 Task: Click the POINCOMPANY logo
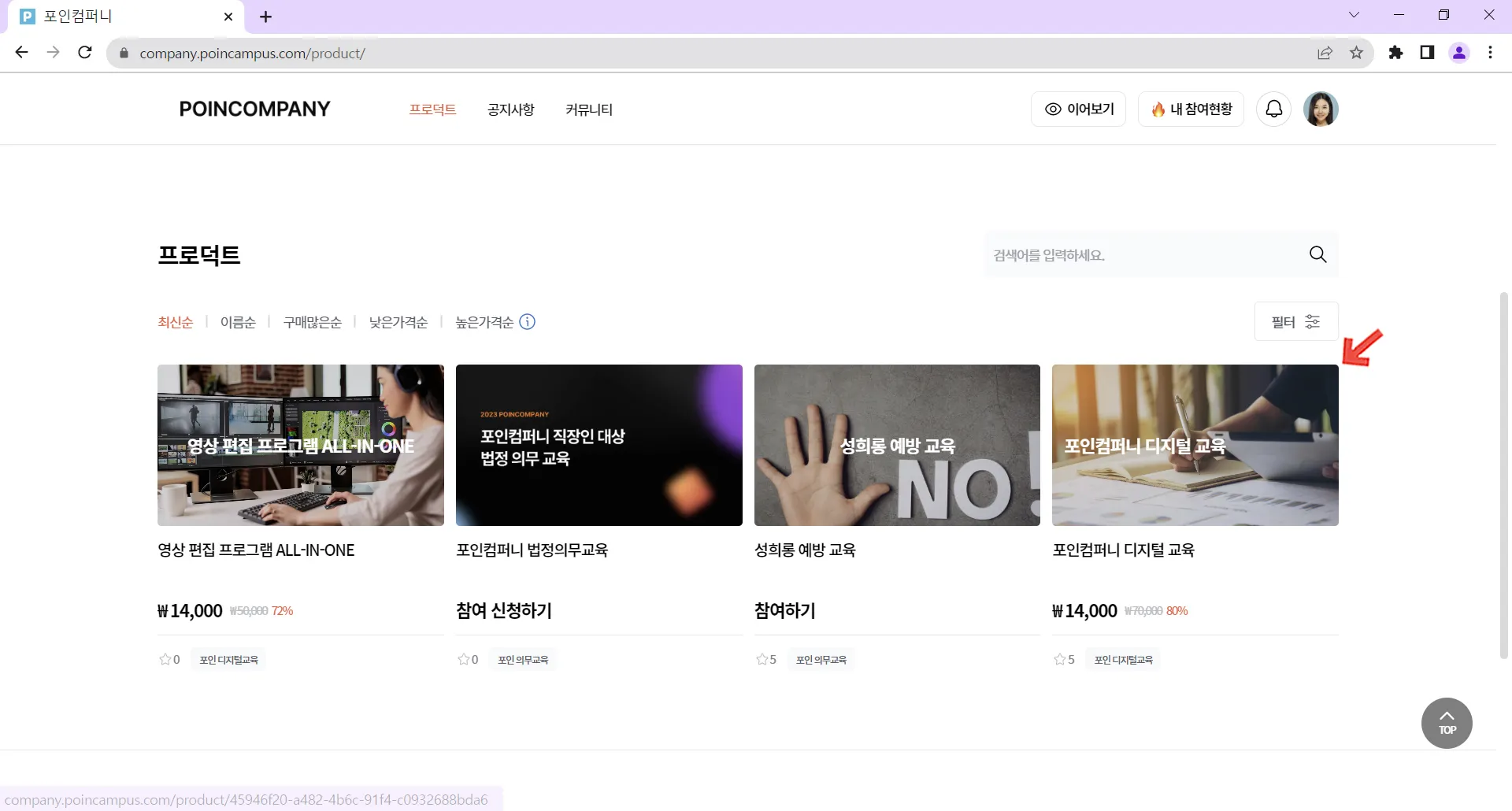(x=254, y=109)
